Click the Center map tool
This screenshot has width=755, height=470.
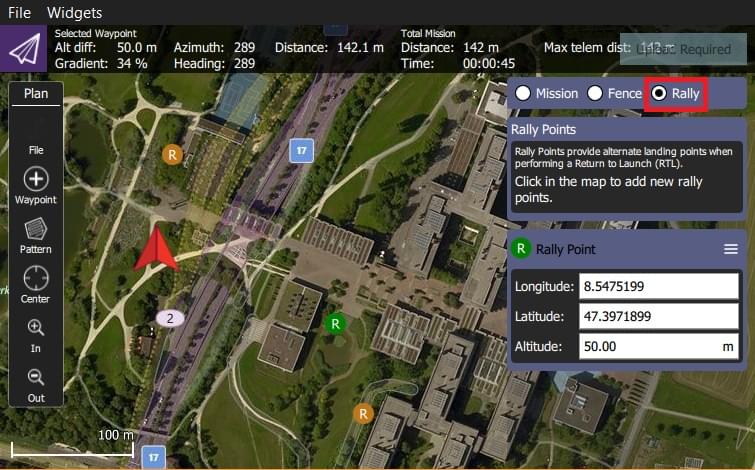click(x=36, y=283)
